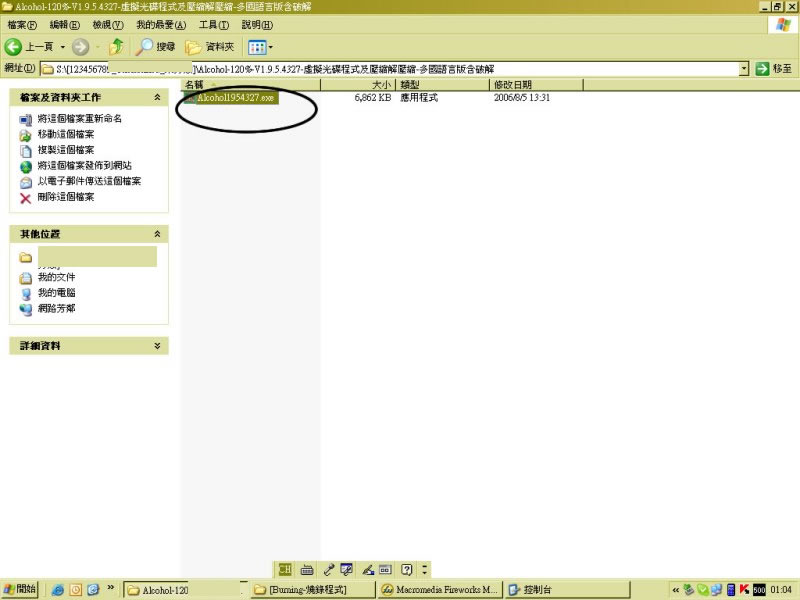This screenshot has width=800, height=600.
Task: Sort by the 大小 column header
Action: tap(358, 85)
